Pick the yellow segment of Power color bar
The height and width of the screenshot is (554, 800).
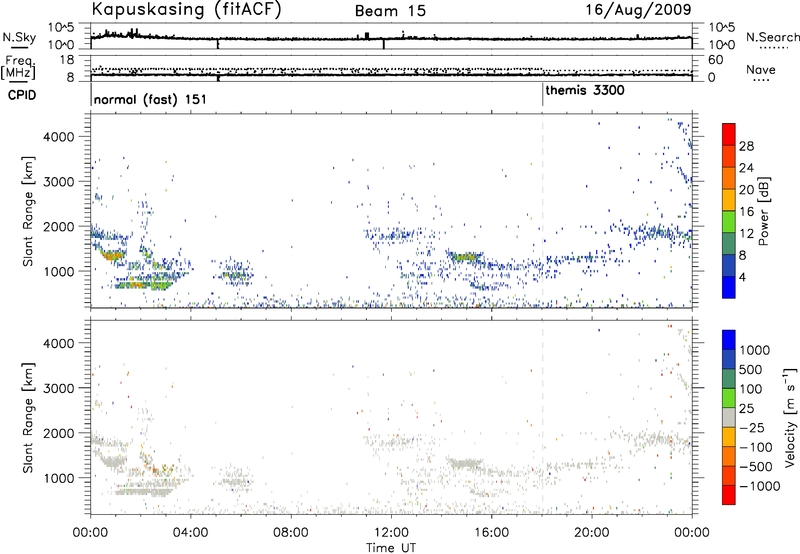pos(729,199)
